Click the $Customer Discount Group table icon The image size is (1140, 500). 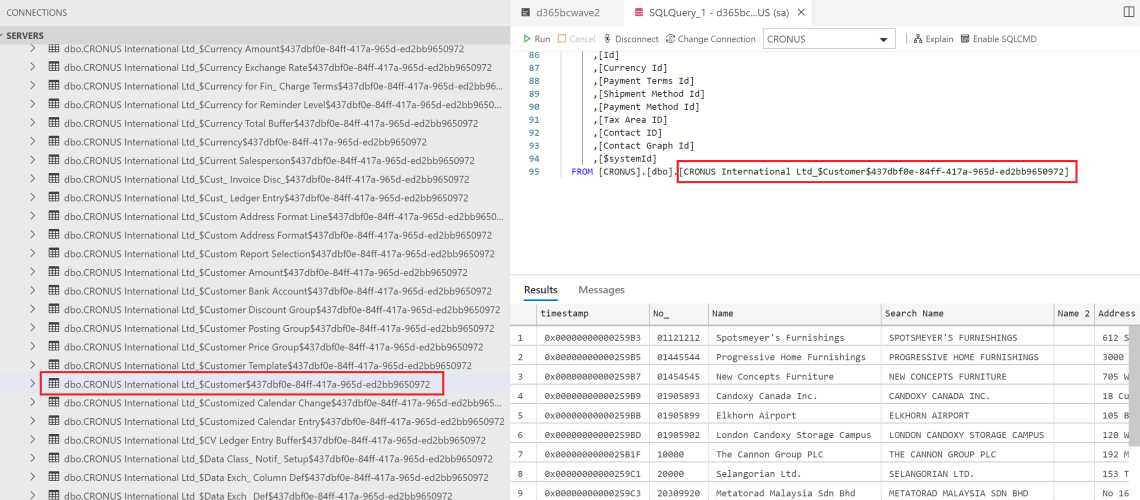[53, 309]
